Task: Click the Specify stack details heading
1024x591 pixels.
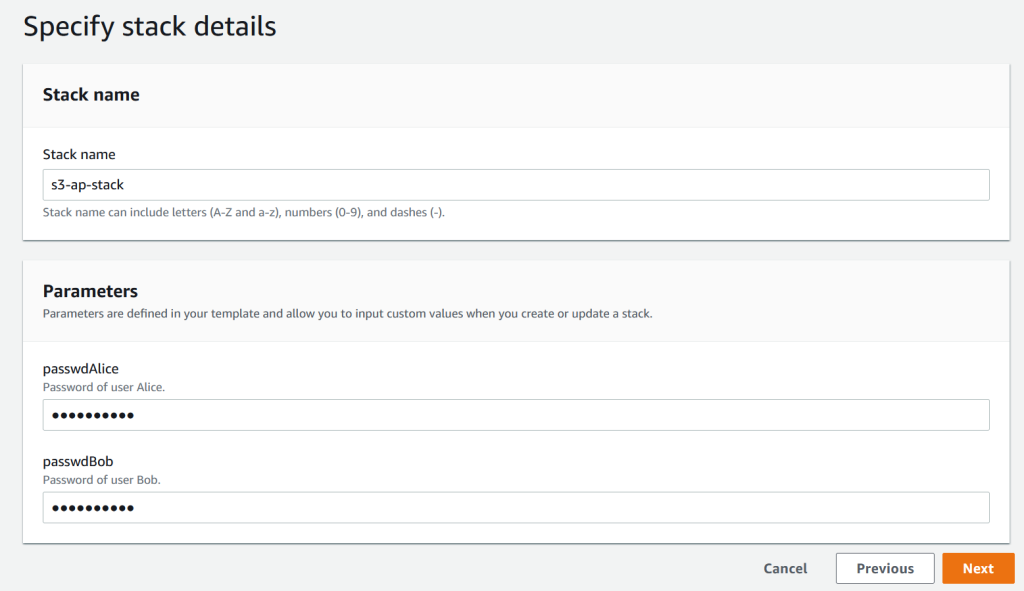Action: point(149,26)
